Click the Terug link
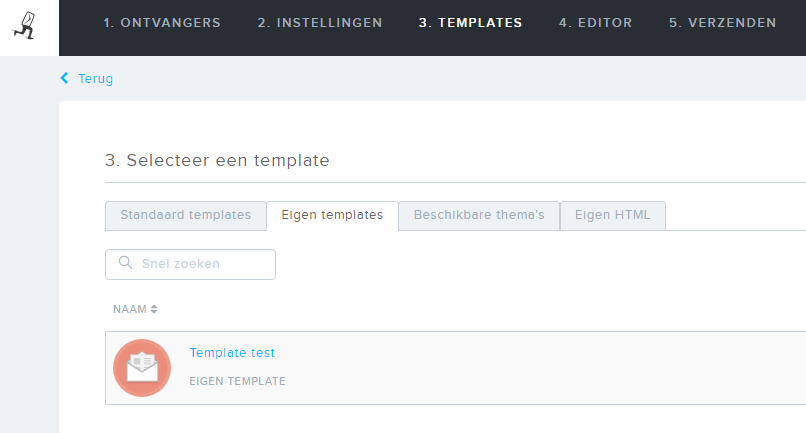Image resolution: width=806 pixels, height=433 pixels. coord(96,79)
